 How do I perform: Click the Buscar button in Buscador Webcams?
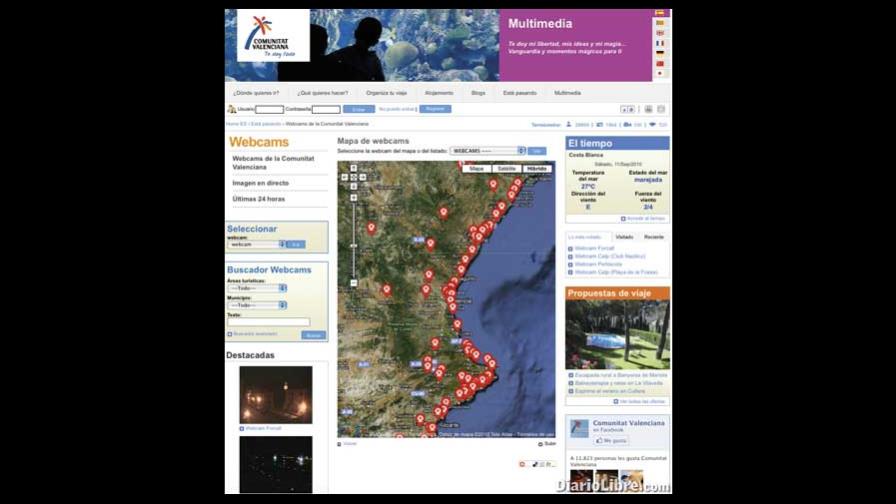[x=313, y=335]
